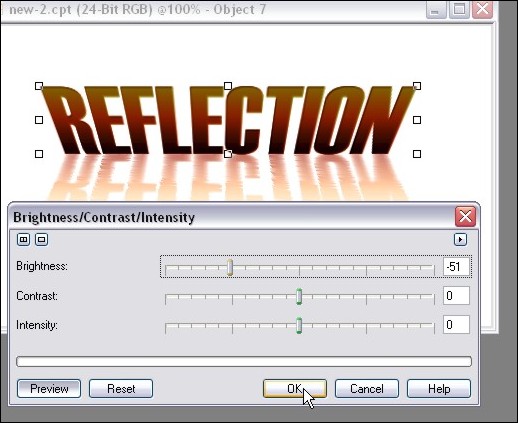Minimize the new-2.cpt document window

[436, 10]
